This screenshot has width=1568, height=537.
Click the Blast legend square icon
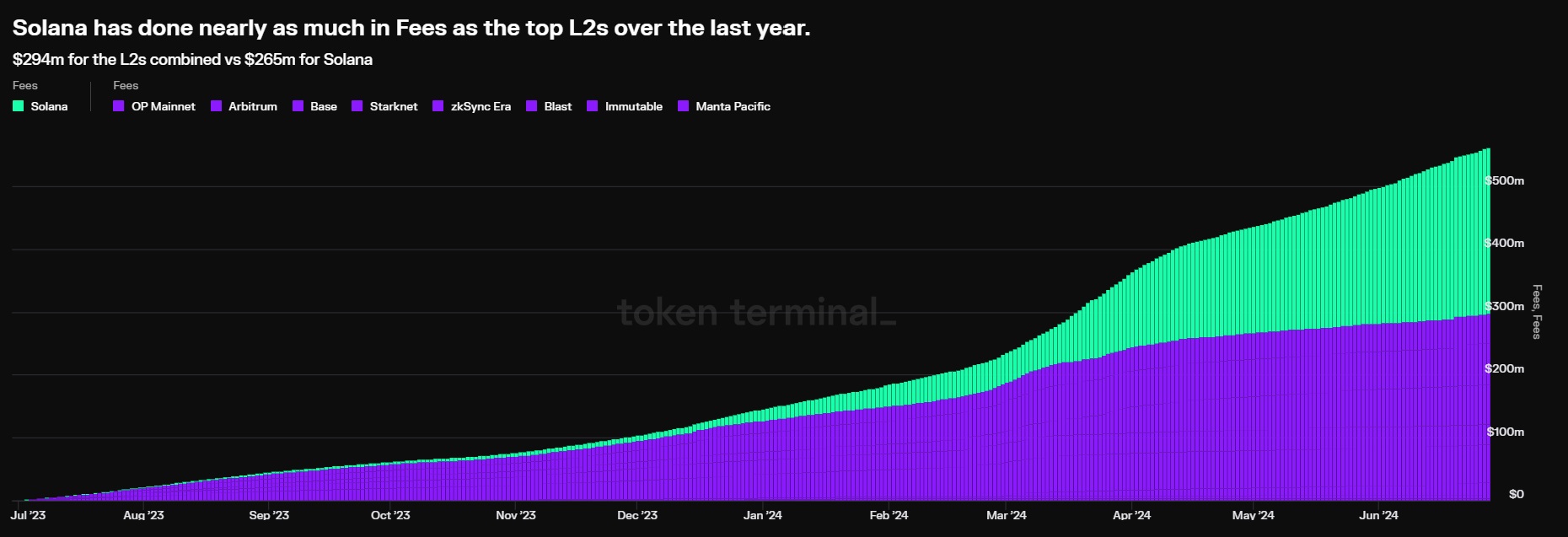pyautogui.click(x=531, y=106)
